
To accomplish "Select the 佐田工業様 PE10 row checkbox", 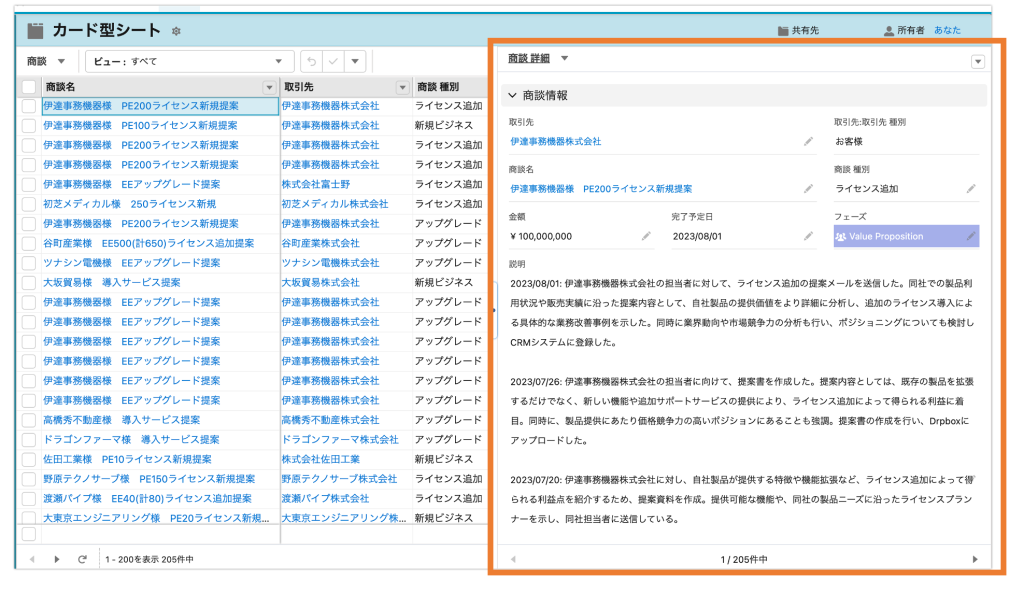I will coord(29,459).
